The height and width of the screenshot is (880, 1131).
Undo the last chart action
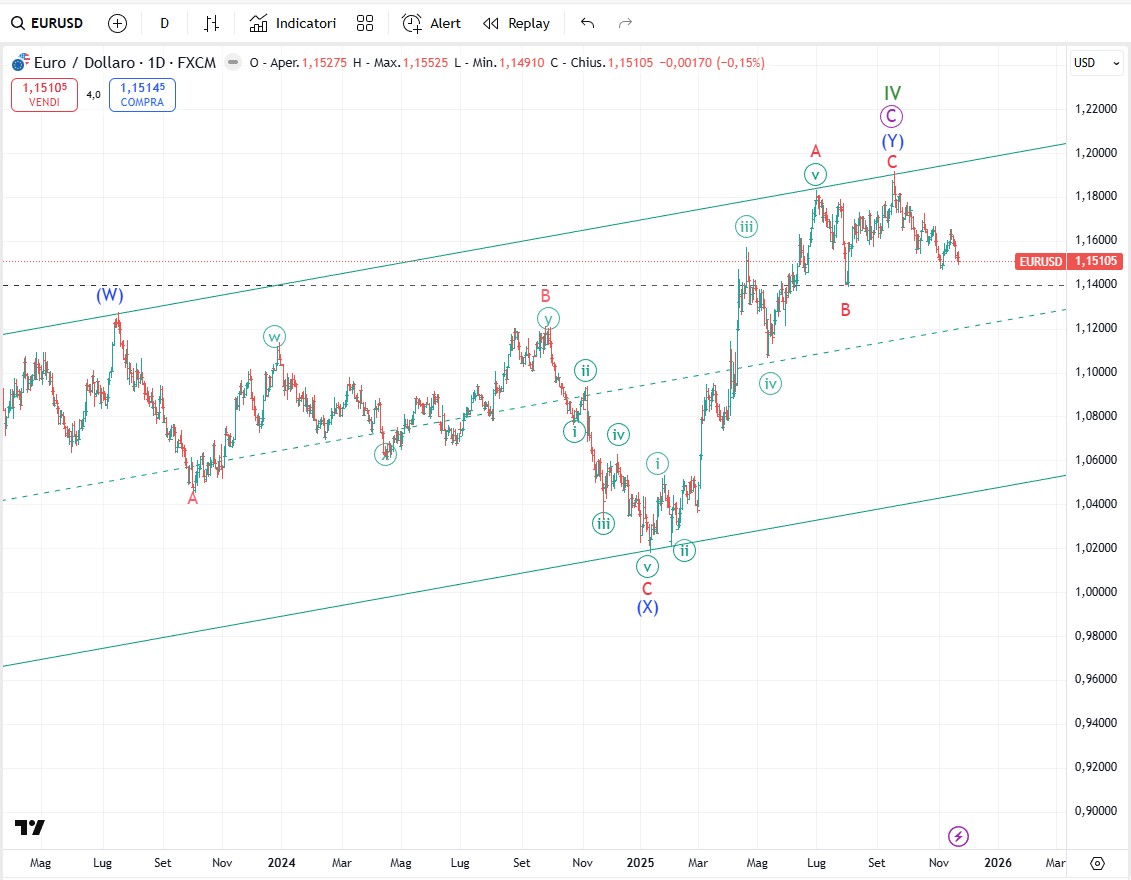tap(587, 23)
